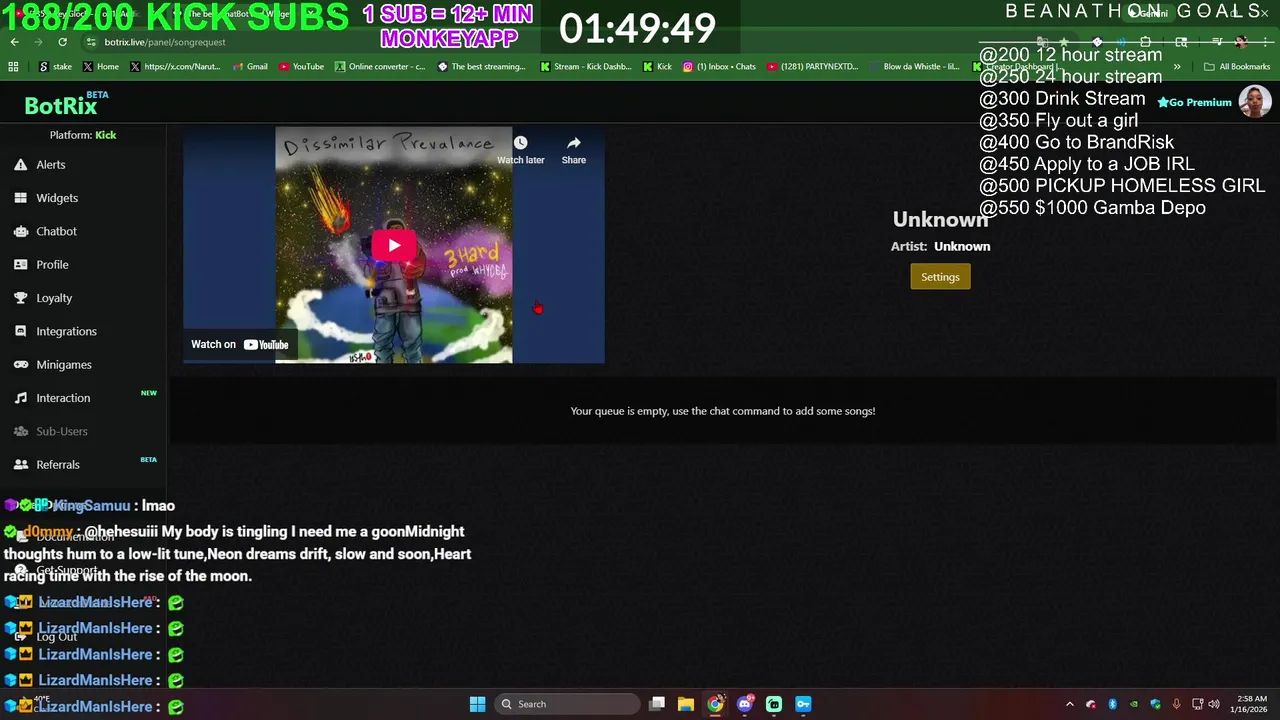
Task: Open the Referrals page
Action: coord(57,465)
